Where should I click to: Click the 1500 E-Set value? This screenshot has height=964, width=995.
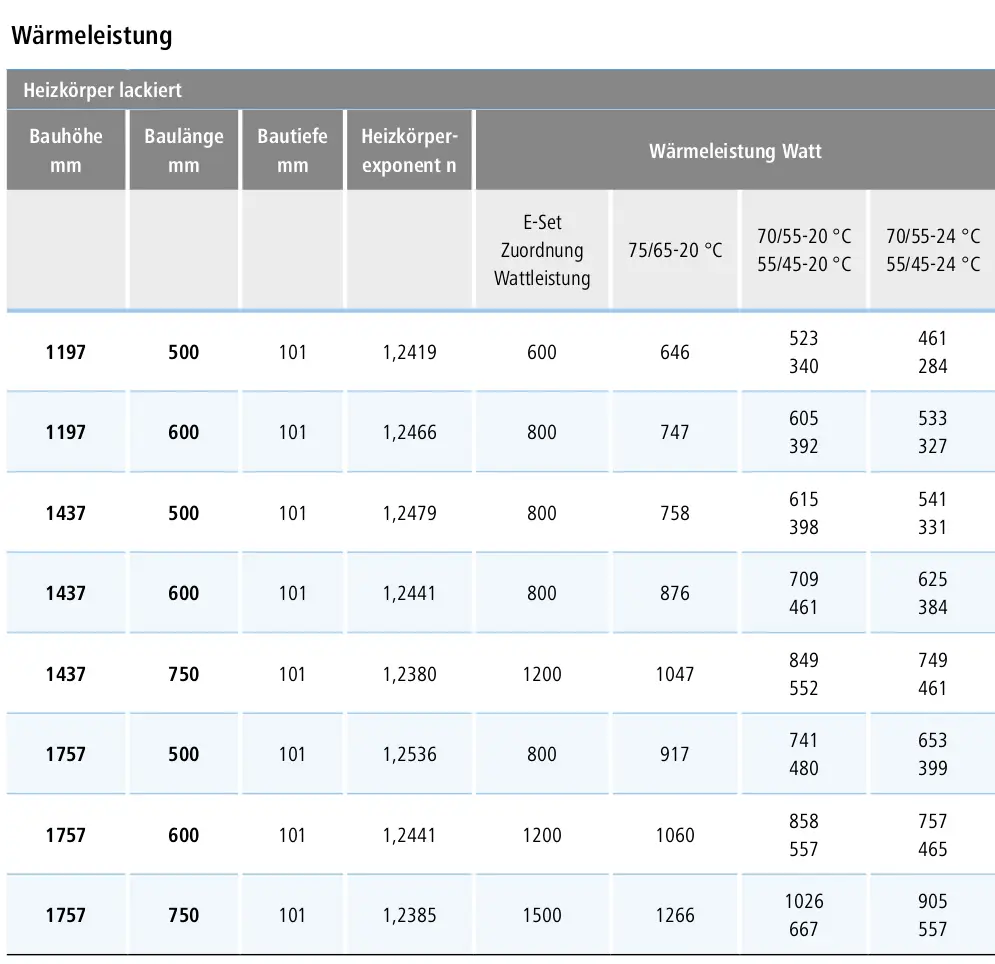(542, 915)
